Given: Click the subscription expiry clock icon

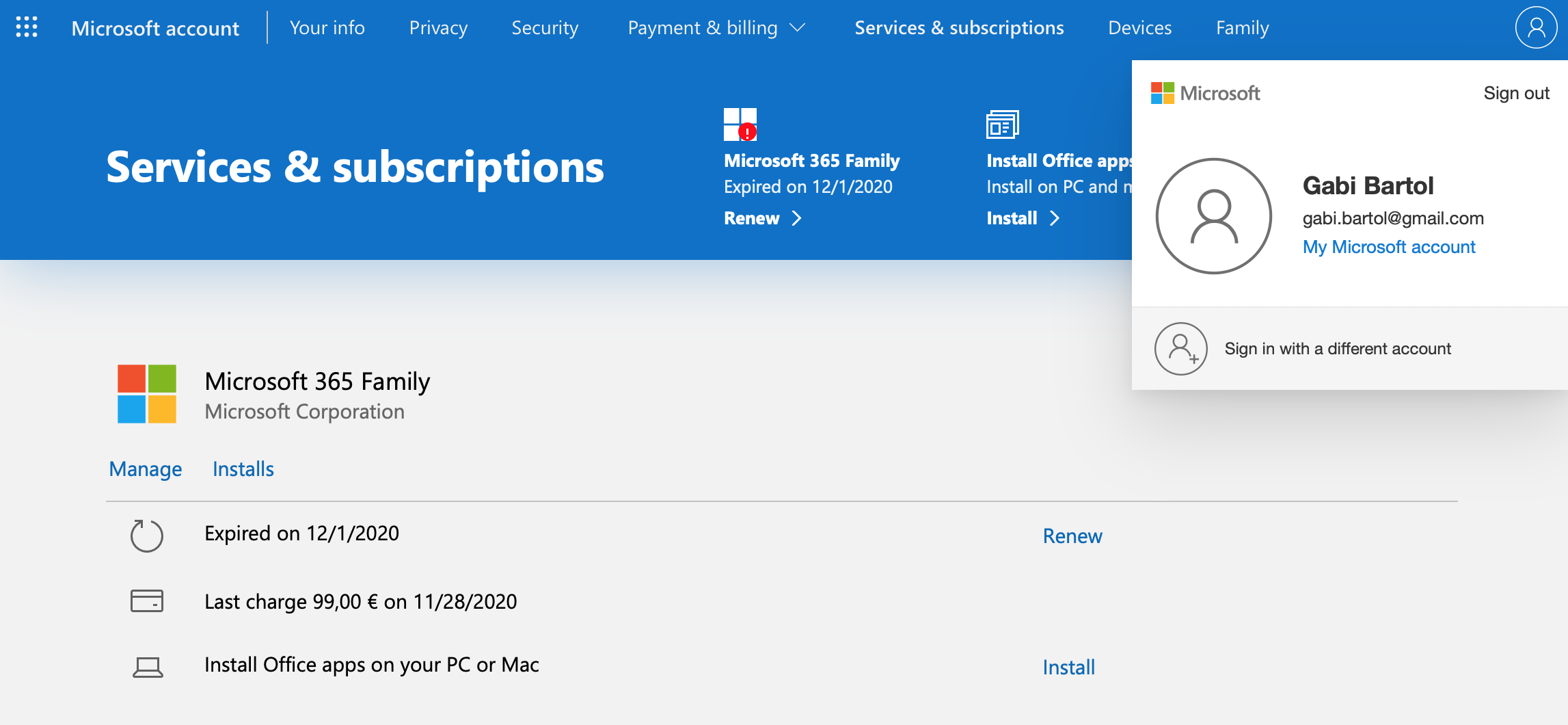Looking at the screenshot, I should [x=146, y=536].
